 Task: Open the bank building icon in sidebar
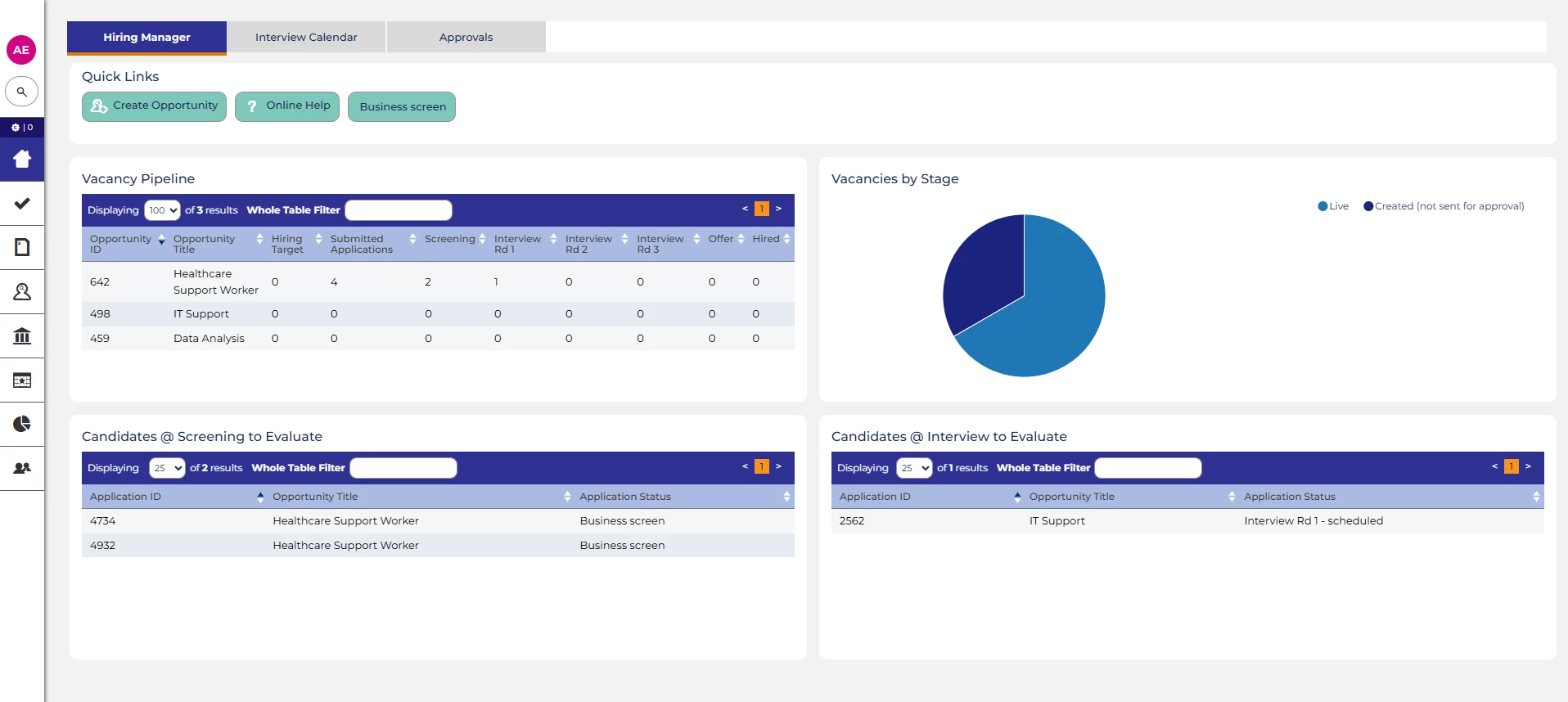coord(22,335)
